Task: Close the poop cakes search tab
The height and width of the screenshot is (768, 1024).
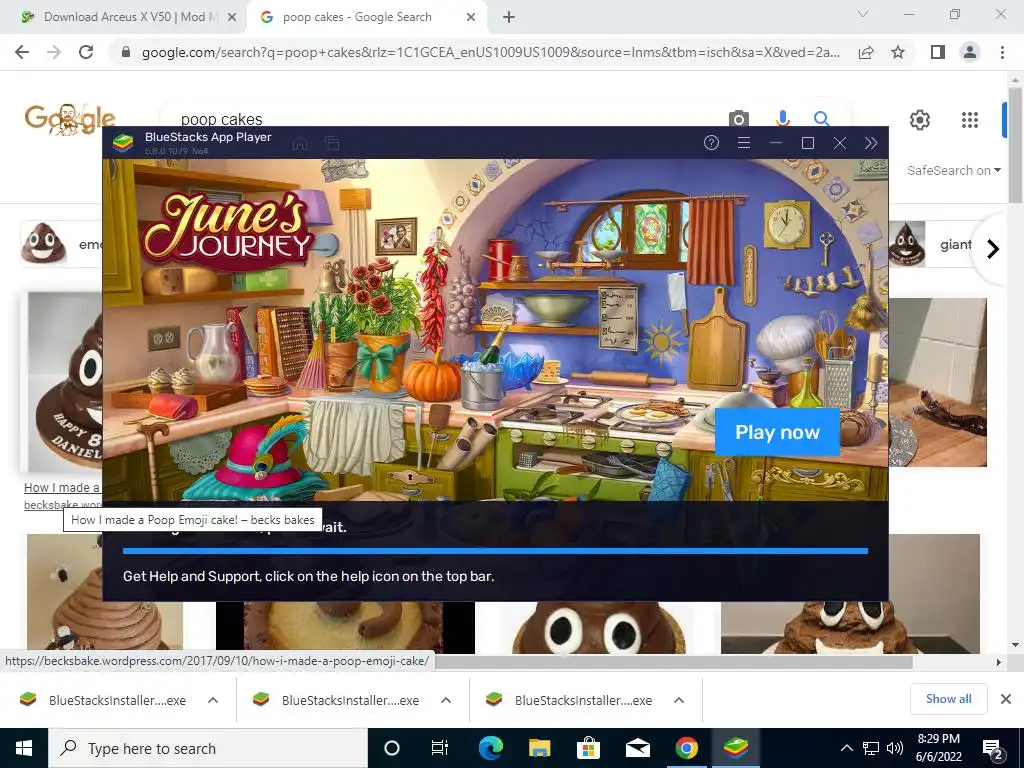Action: point(471,18)
